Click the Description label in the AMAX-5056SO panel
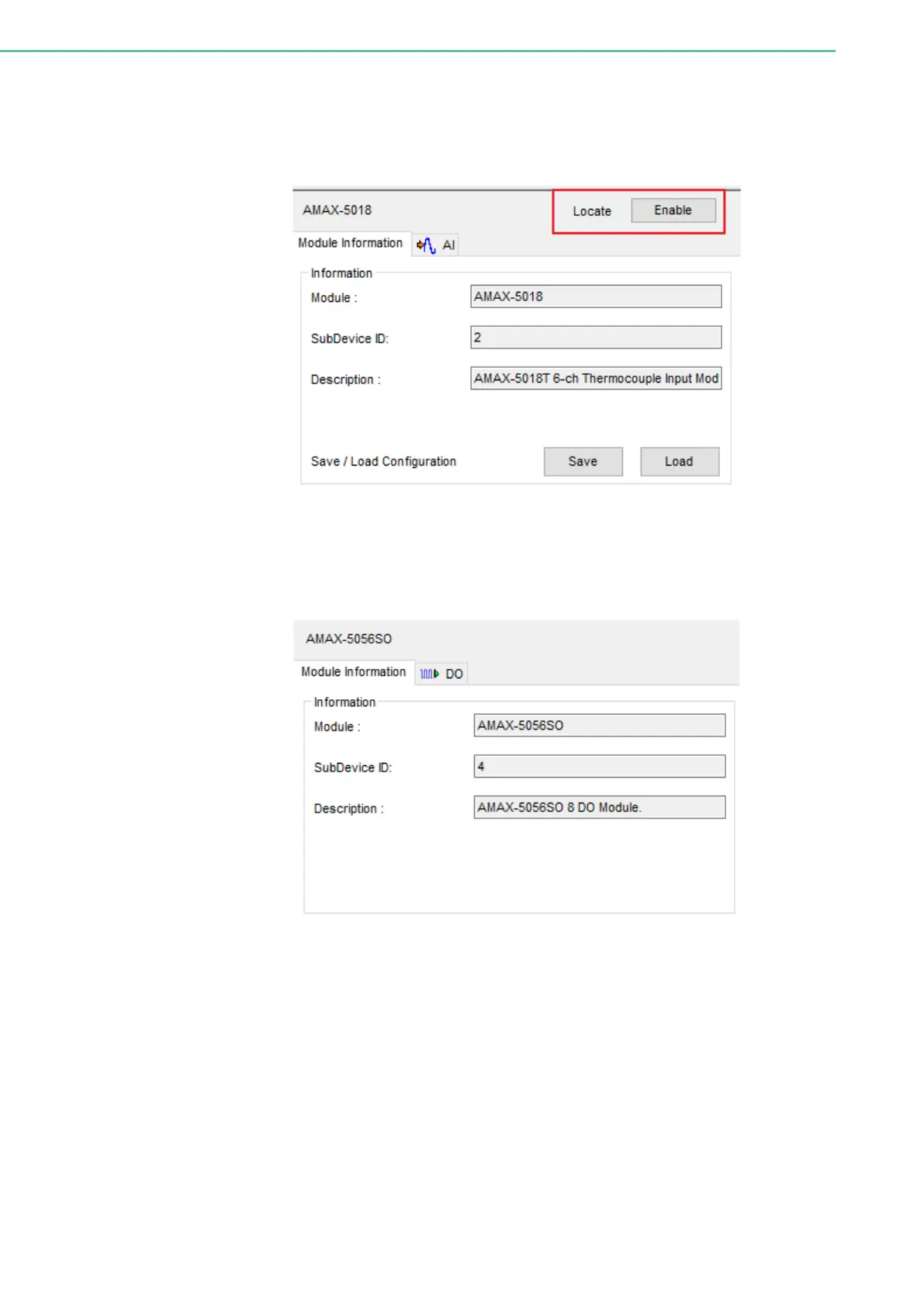The width and height of the screenshot is (924, 1307). tap(348, 809)
